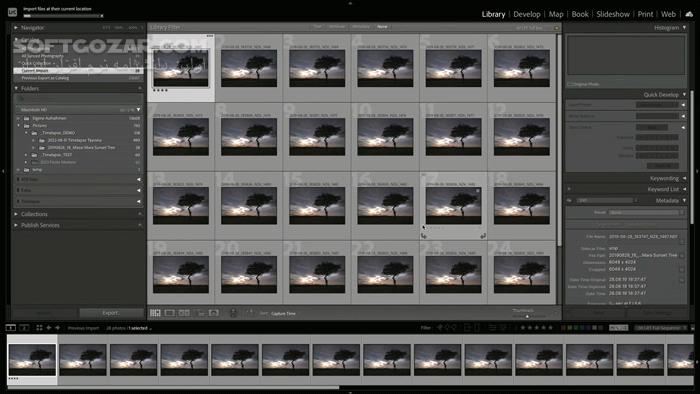Switch to Compare view in toolbar
This screenshot has height=394, width=700.
[x=184, y=313]
